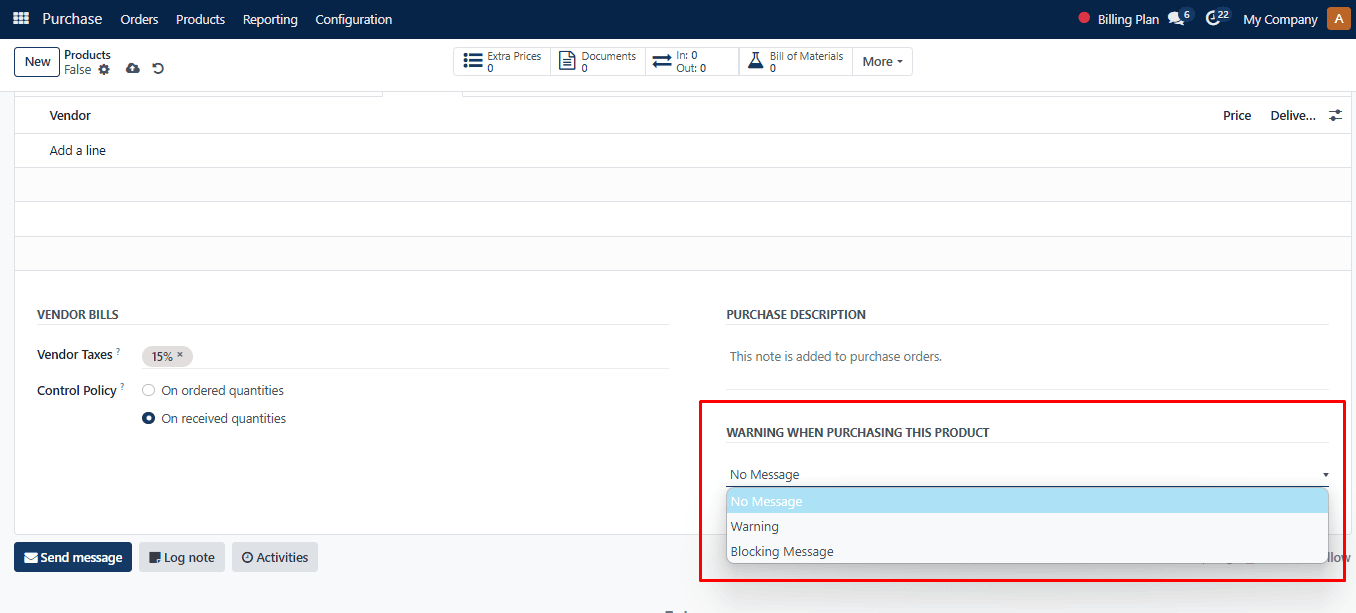Open the apps grid menu icon

[21, 19]
